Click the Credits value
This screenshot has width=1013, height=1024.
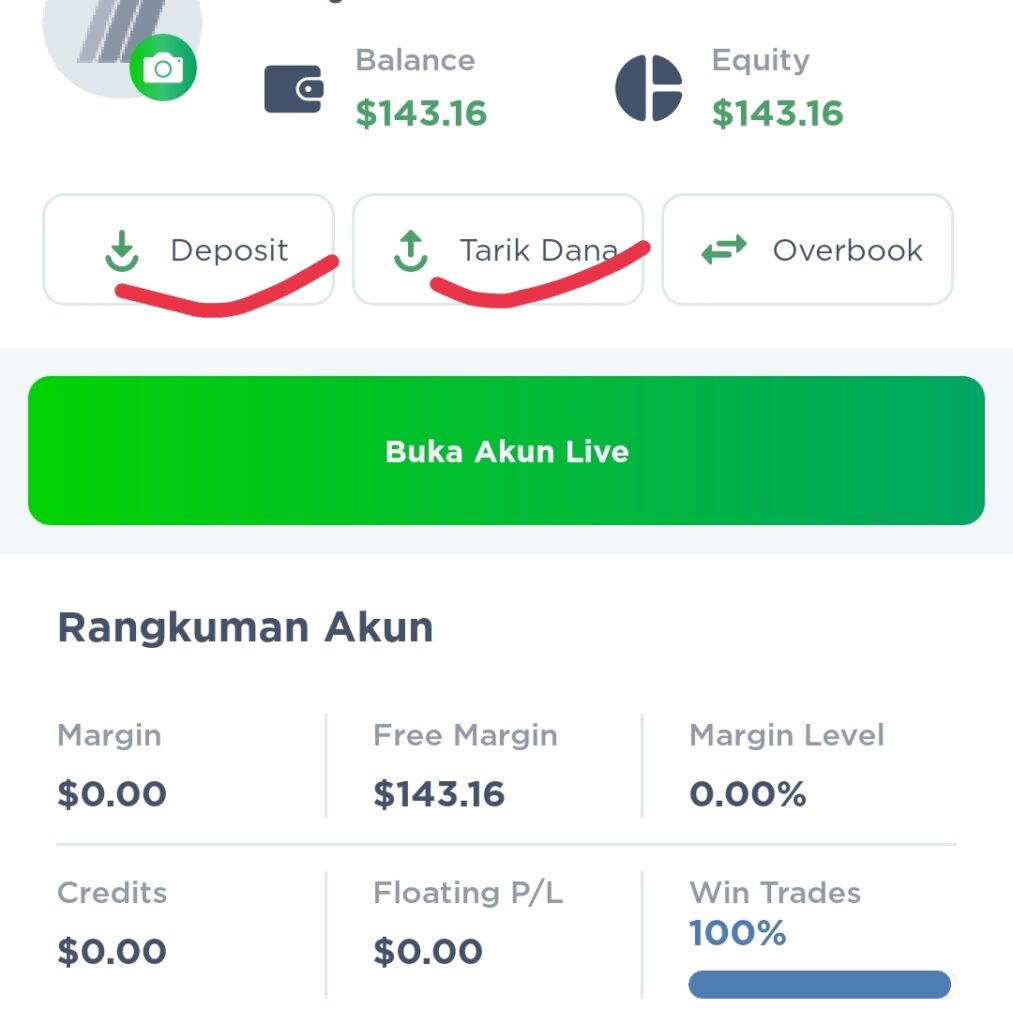tap(111, 951)
